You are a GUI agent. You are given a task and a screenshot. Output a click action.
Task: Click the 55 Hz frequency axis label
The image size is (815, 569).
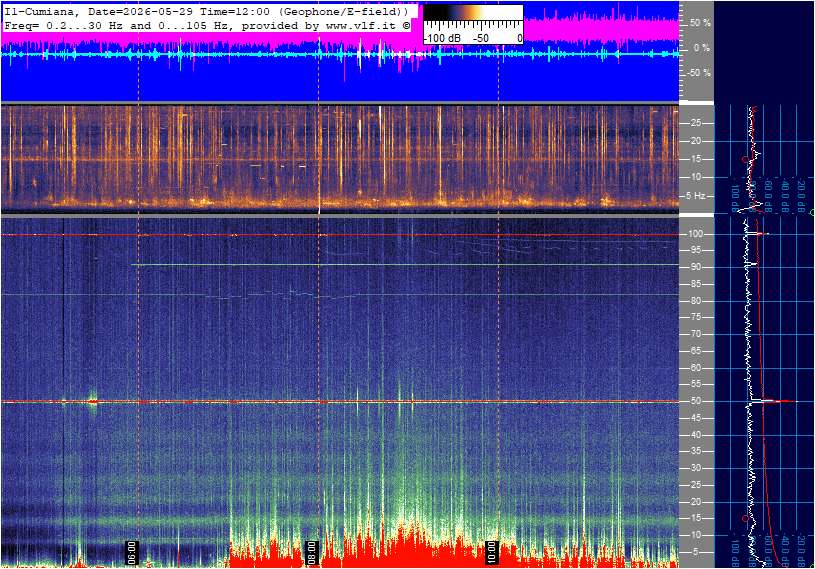point(695,385)
